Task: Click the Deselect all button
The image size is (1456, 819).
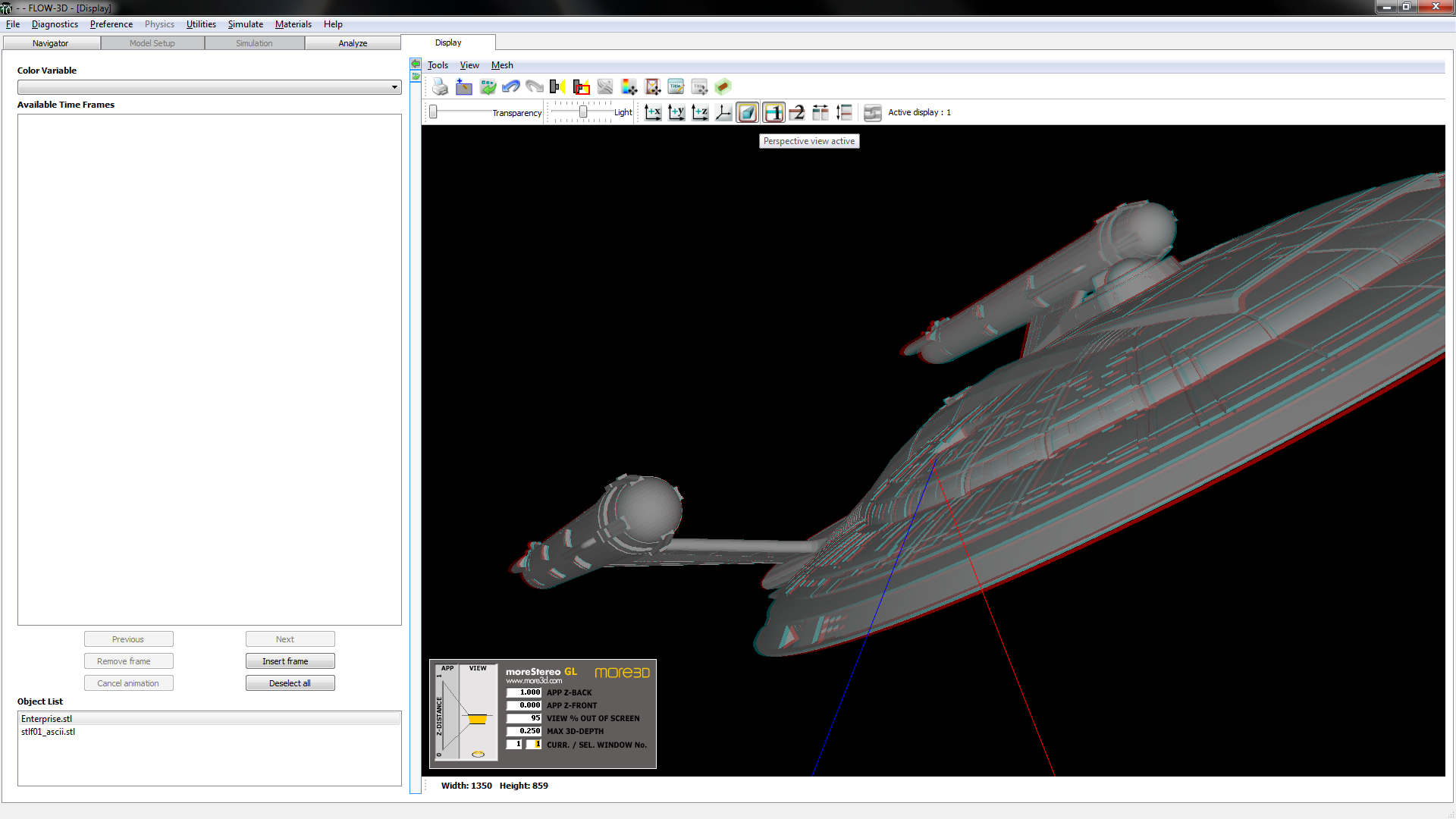Action: tap(290, 683)
